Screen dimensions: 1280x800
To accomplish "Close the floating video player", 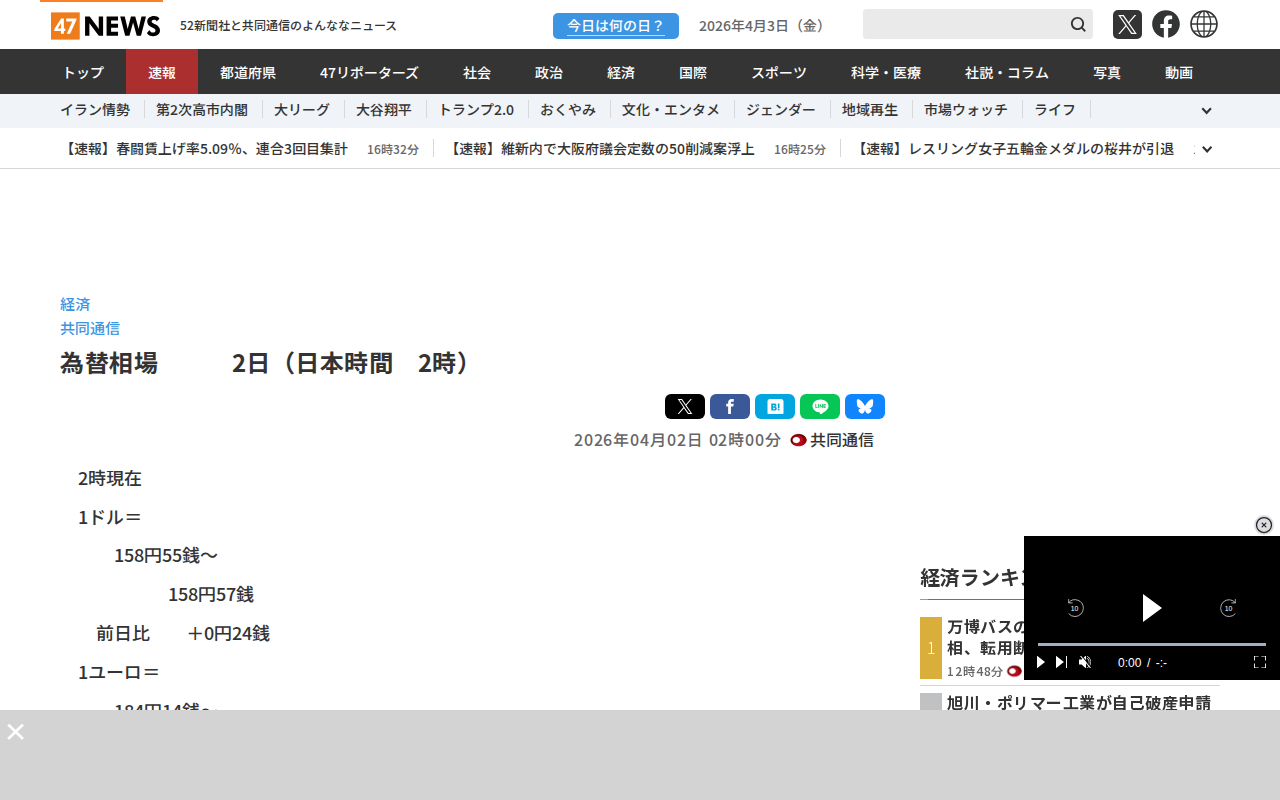I will 1264,525.
